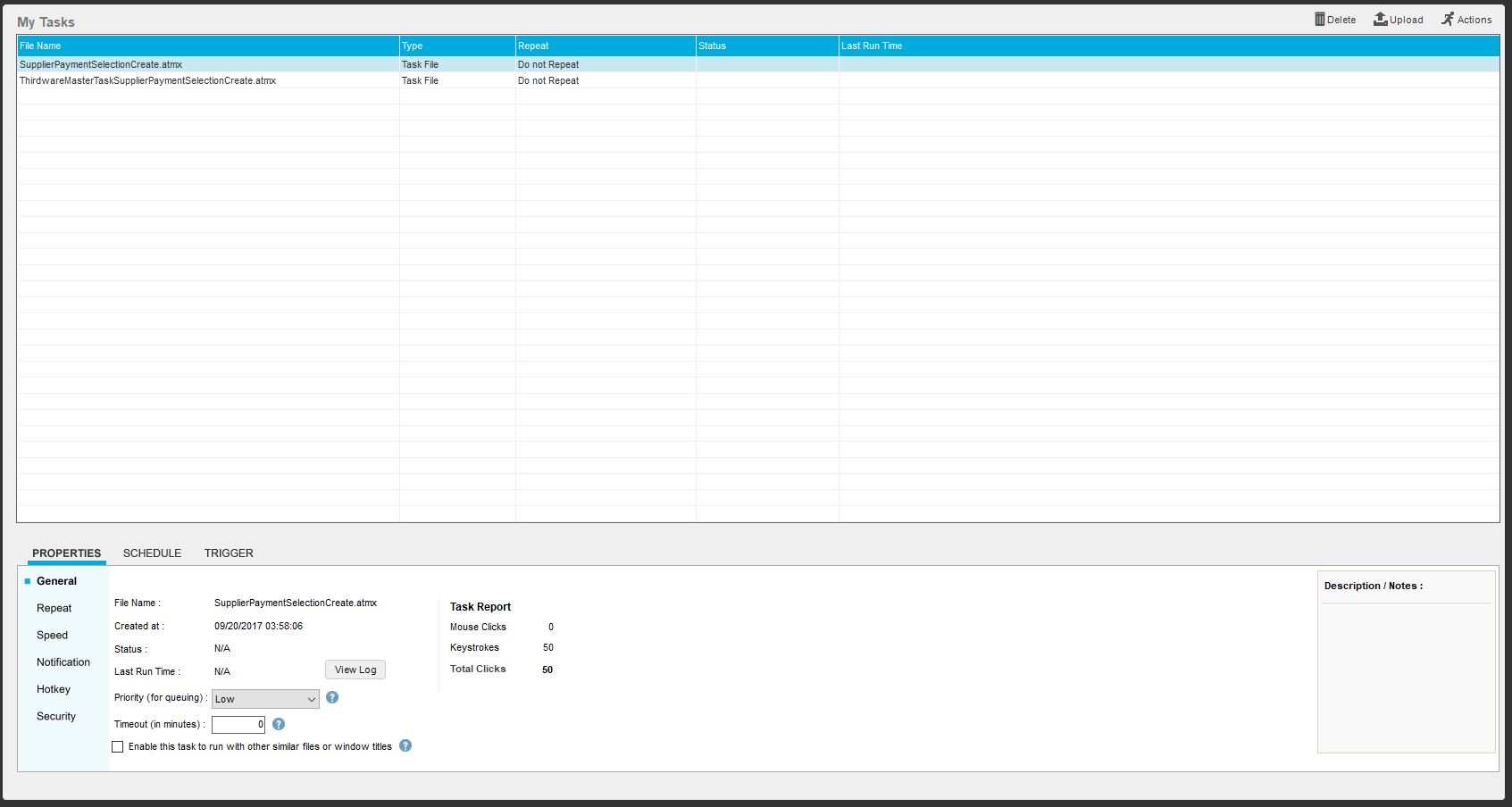Click Repeat cell of ThirdwareMasterTask row
The image size is (1512, 807).
(x=606, y=80)
